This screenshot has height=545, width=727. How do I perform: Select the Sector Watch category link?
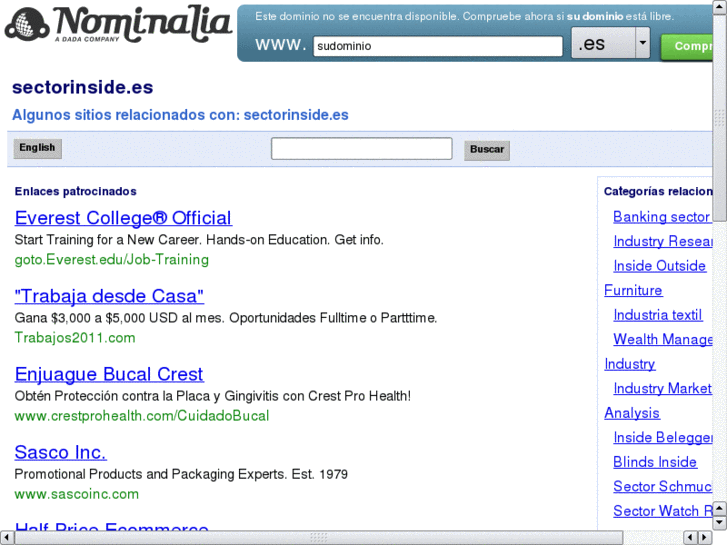[663, 511]
